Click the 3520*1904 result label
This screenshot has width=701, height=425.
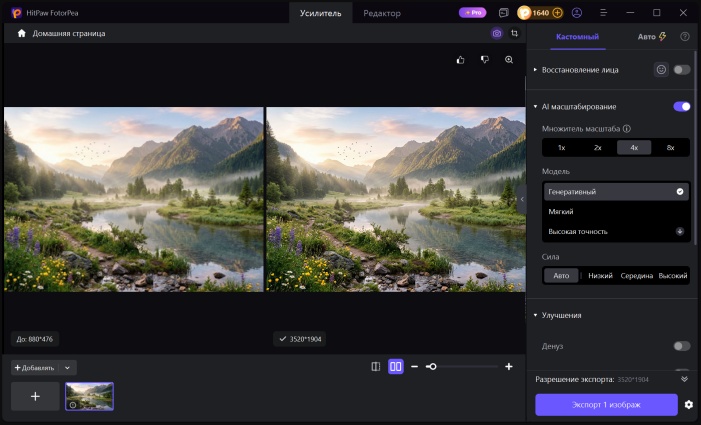[300, 339]
